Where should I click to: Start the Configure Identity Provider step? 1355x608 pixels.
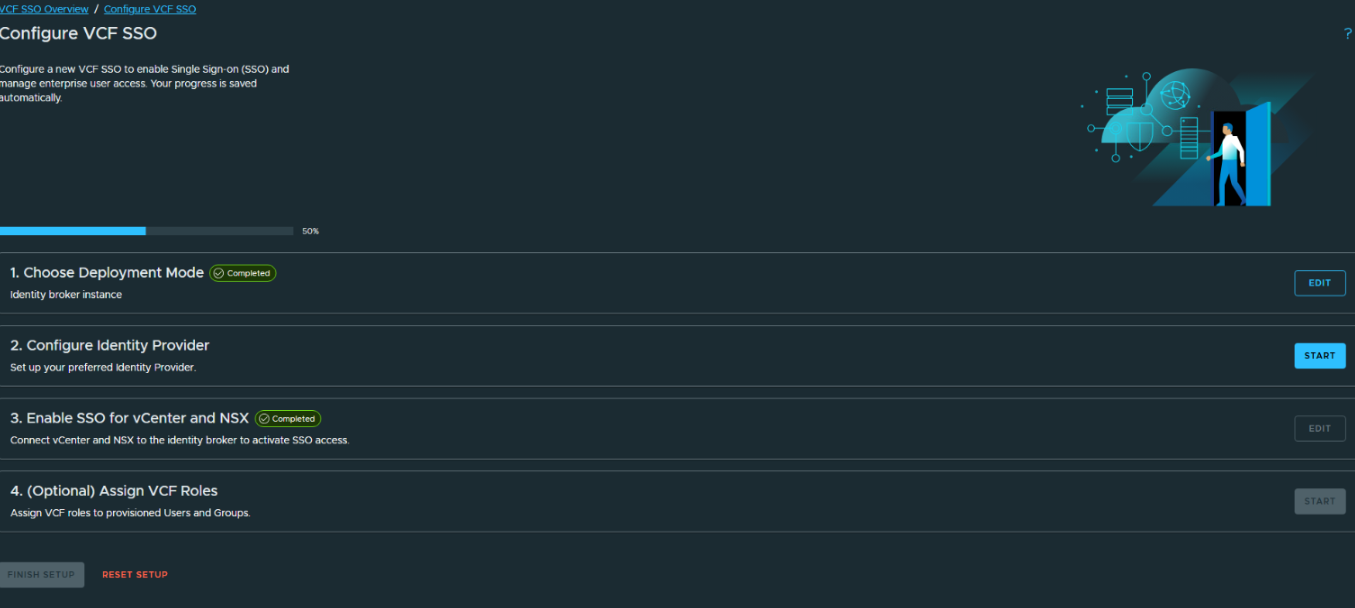[x=1320, y=356]
